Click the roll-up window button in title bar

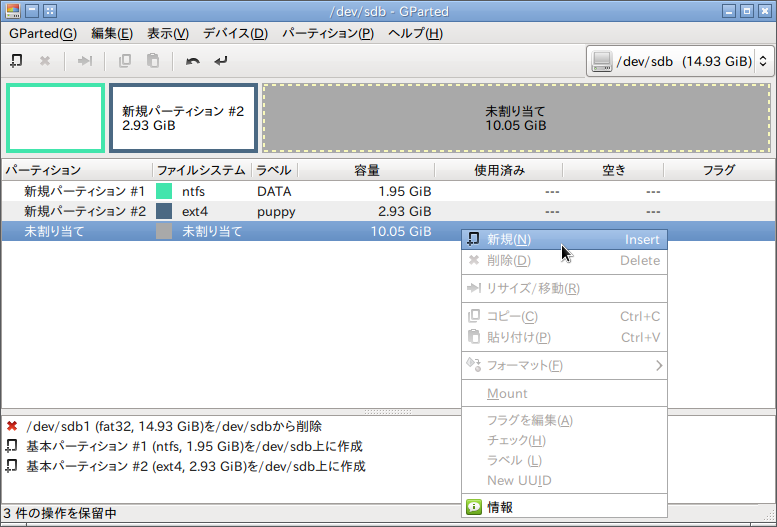coord(32,10)
